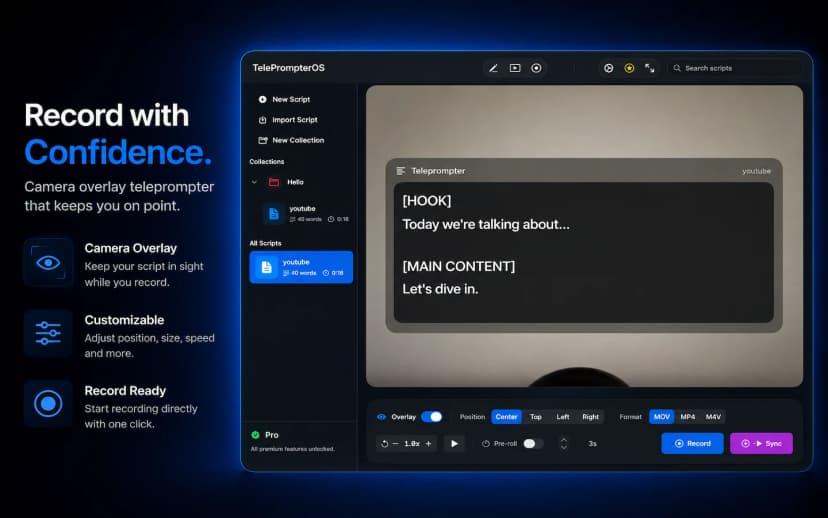This screenshot has height=518, width=828.
Task: Click the purple Sync button
Action: [x=761, y=444]
